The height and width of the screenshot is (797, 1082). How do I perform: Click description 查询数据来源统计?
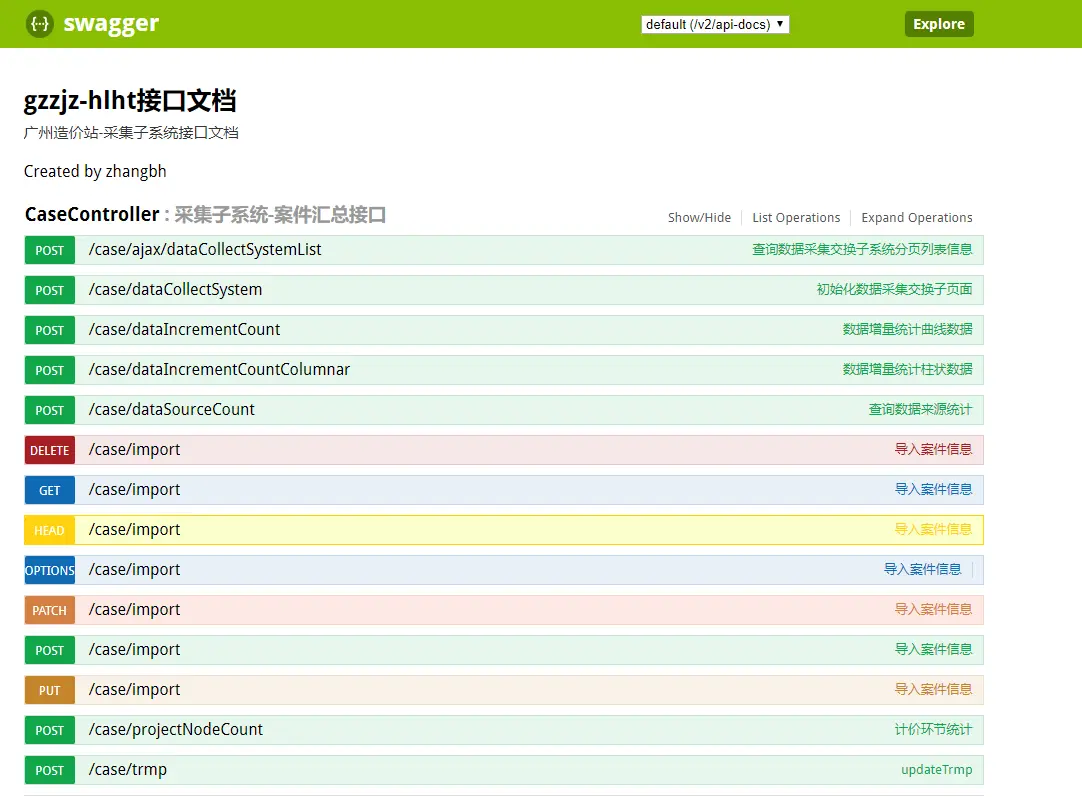point(921,410)
